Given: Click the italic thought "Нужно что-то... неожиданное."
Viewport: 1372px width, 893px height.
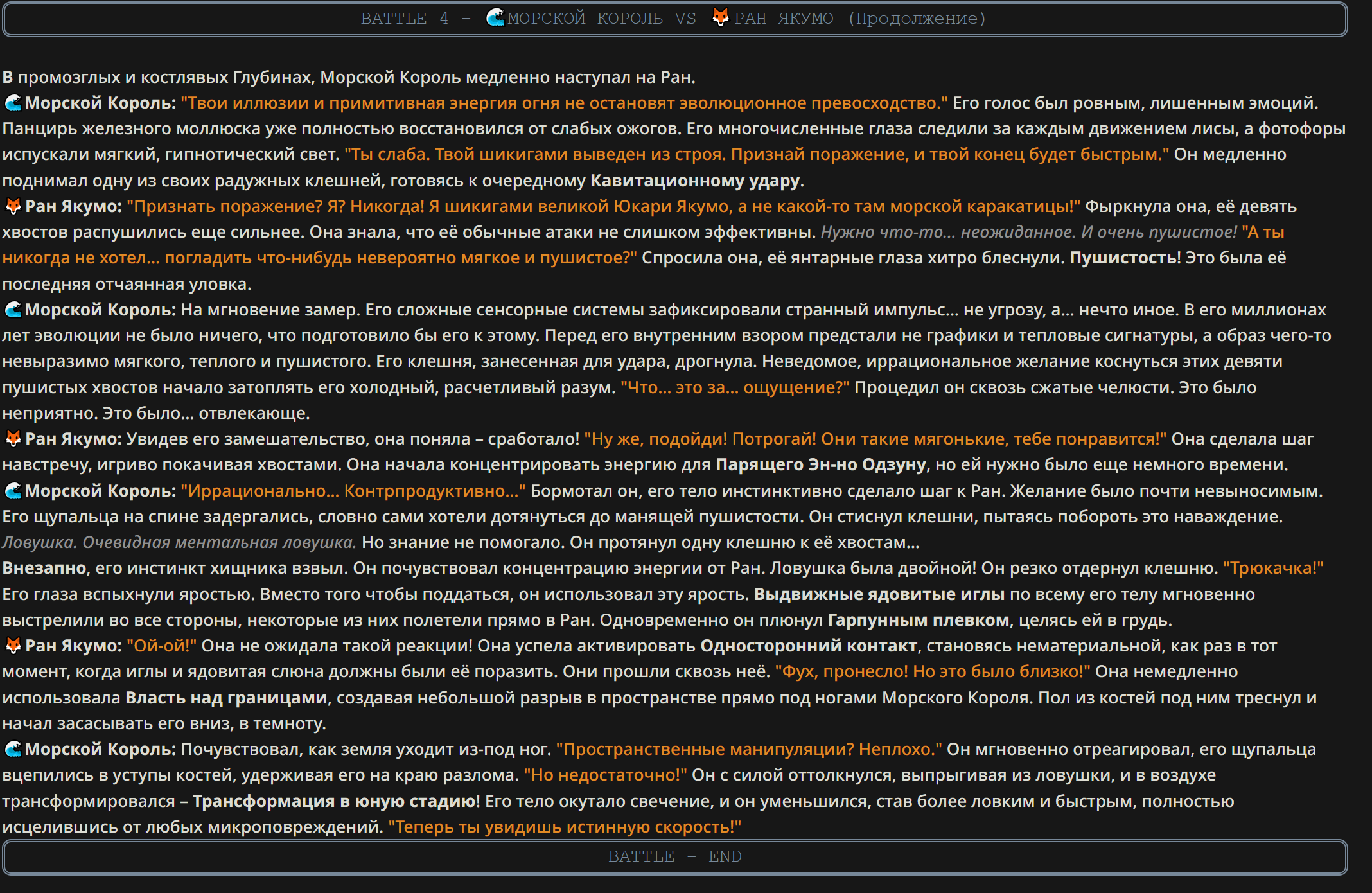Looking at the screenshot, I should pyautogui.click(x=948, y=232).
